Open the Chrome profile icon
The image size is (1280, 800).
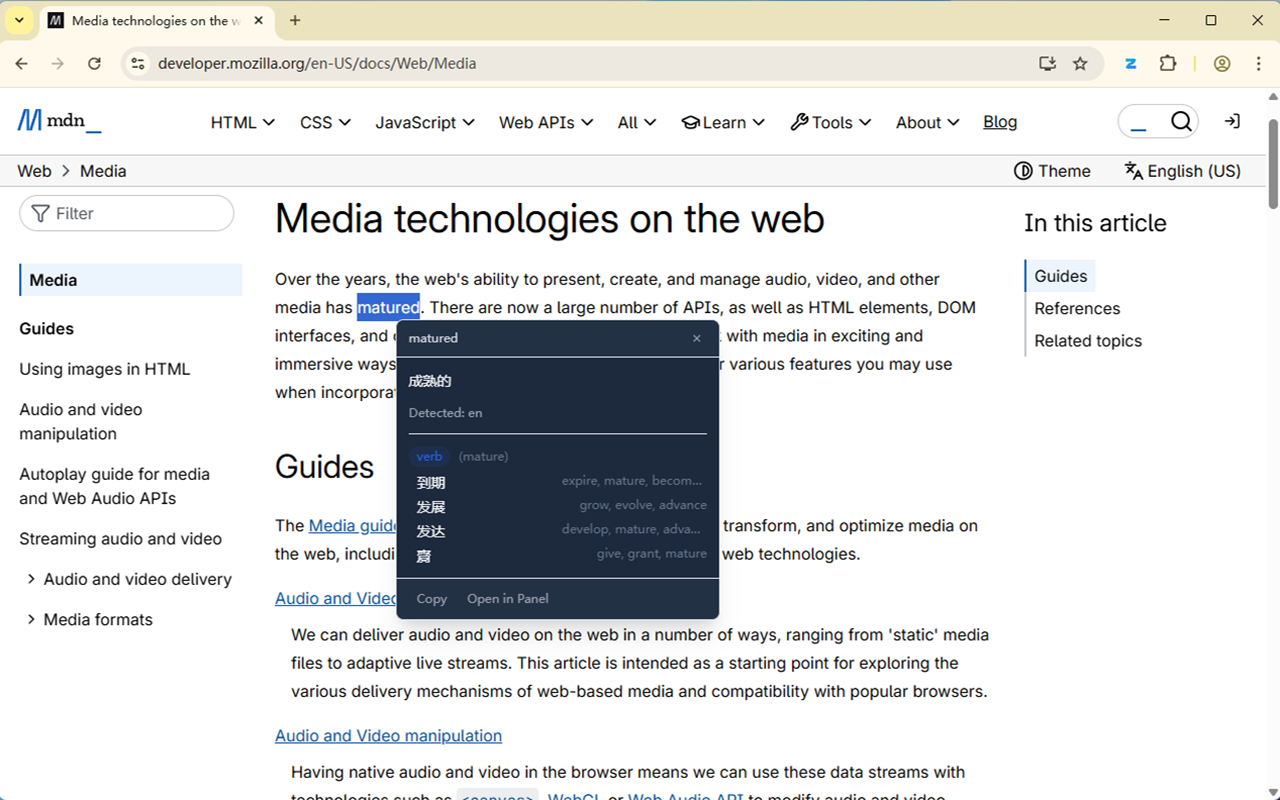(x=1222, y=64)
